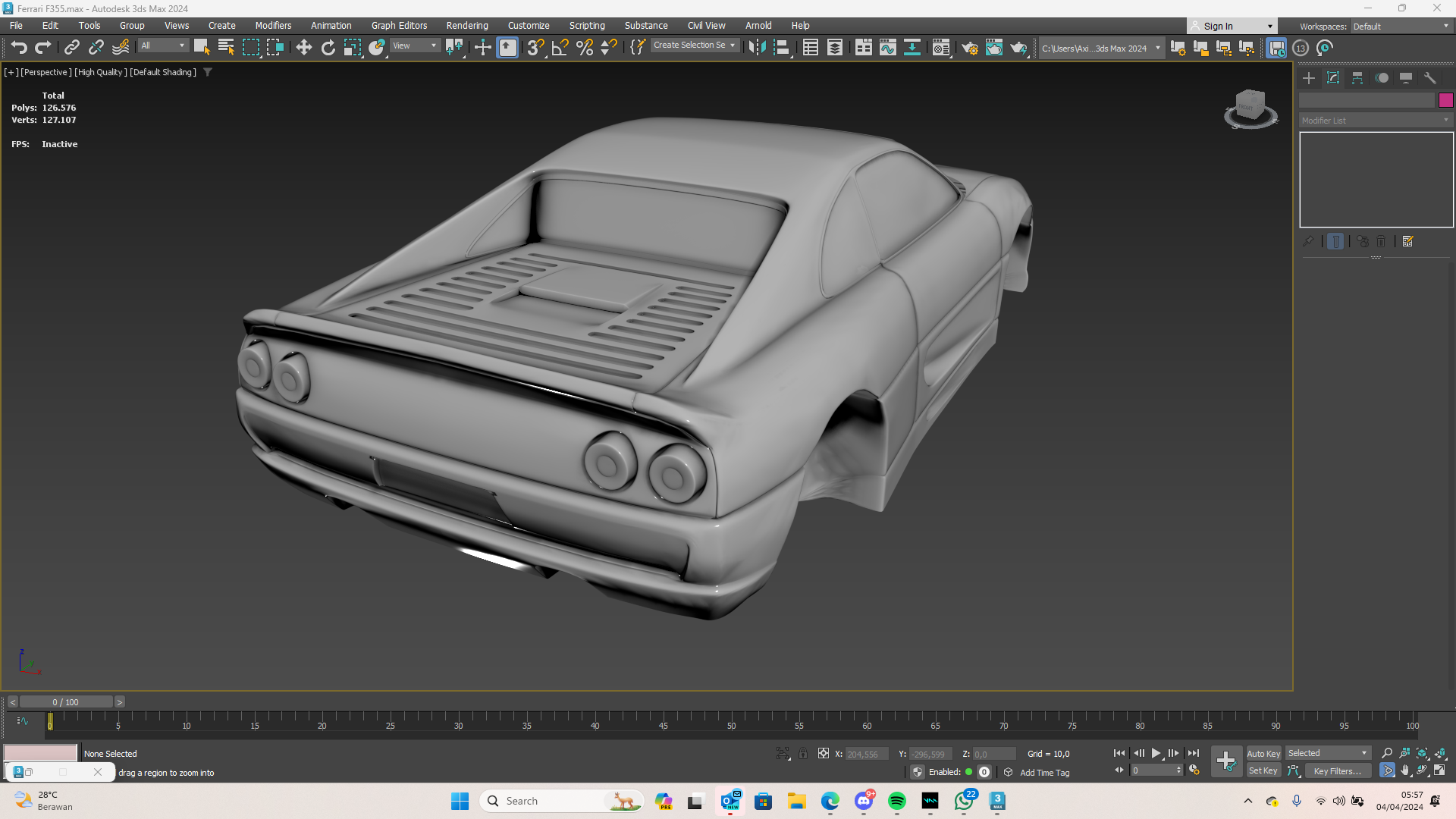The width and height of the screenshot is (1456, 819).
Task: Click the Undo arrow icon
Action: (x=18, y=48)
